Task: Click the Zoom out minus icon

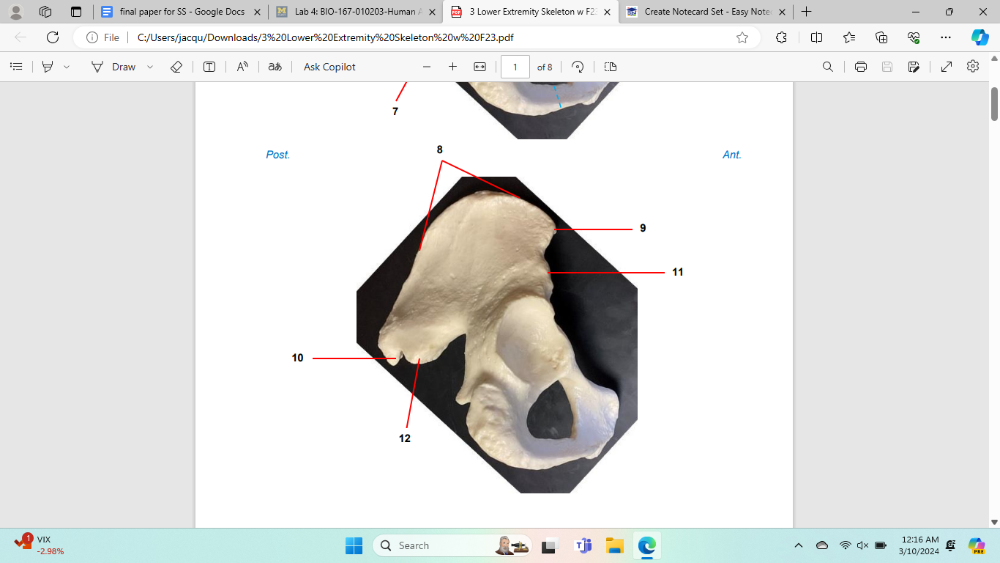Action: (427, 67)
